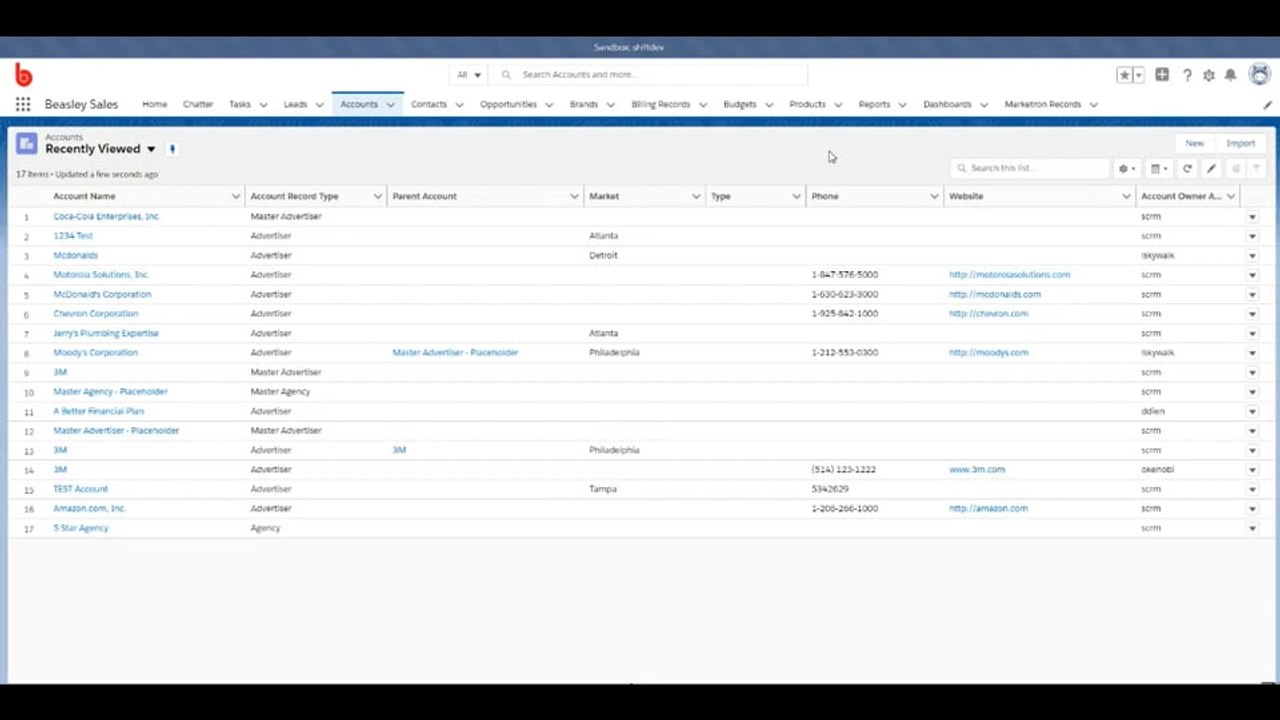Open the App Launcher grid icon

click(x=23, y=104)
